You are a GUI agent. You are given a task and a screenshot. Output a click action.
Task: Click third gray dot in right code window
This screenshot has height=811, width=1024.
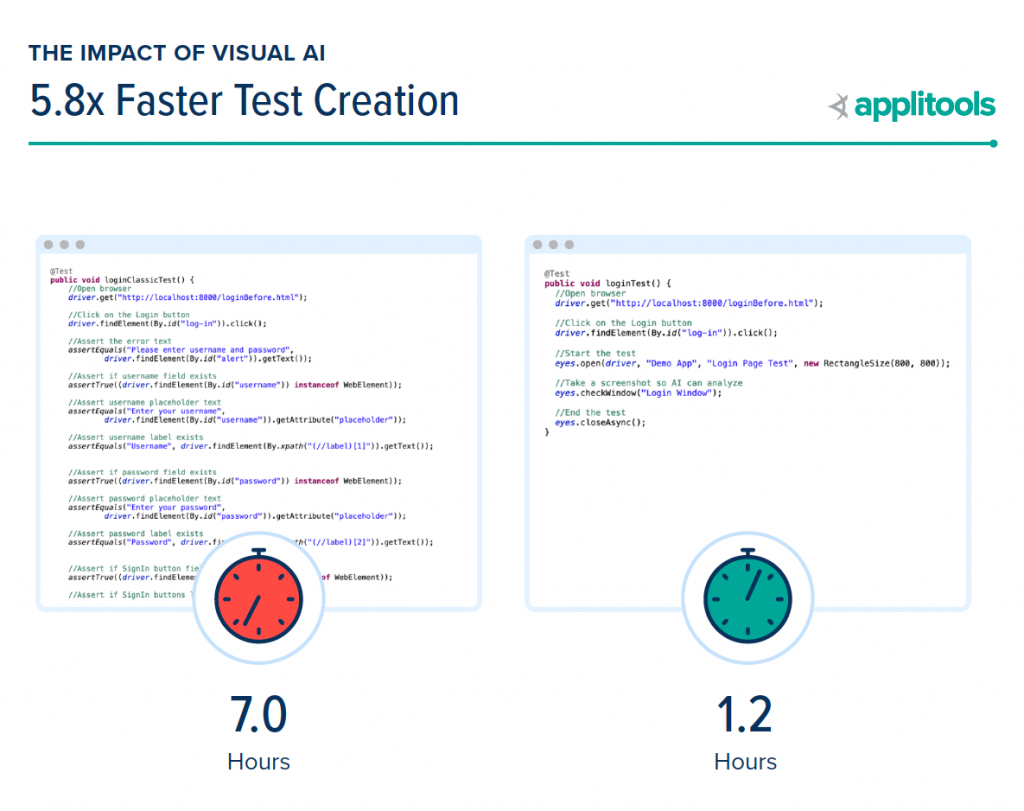(x=569, y=245)
